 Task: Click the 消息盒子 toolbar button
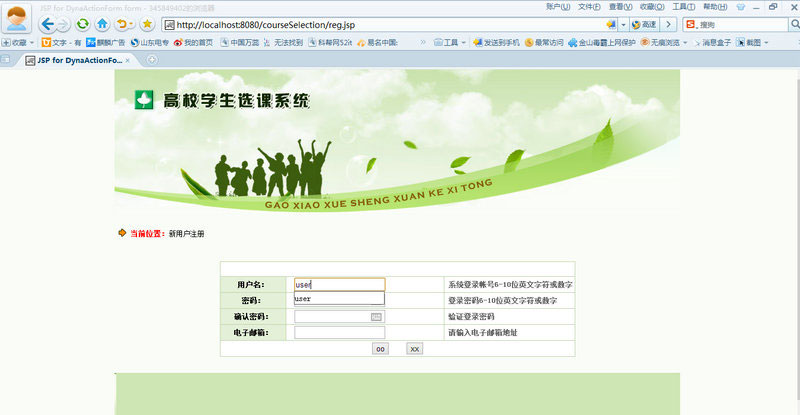pyautogui.click(x=712, y=43)
